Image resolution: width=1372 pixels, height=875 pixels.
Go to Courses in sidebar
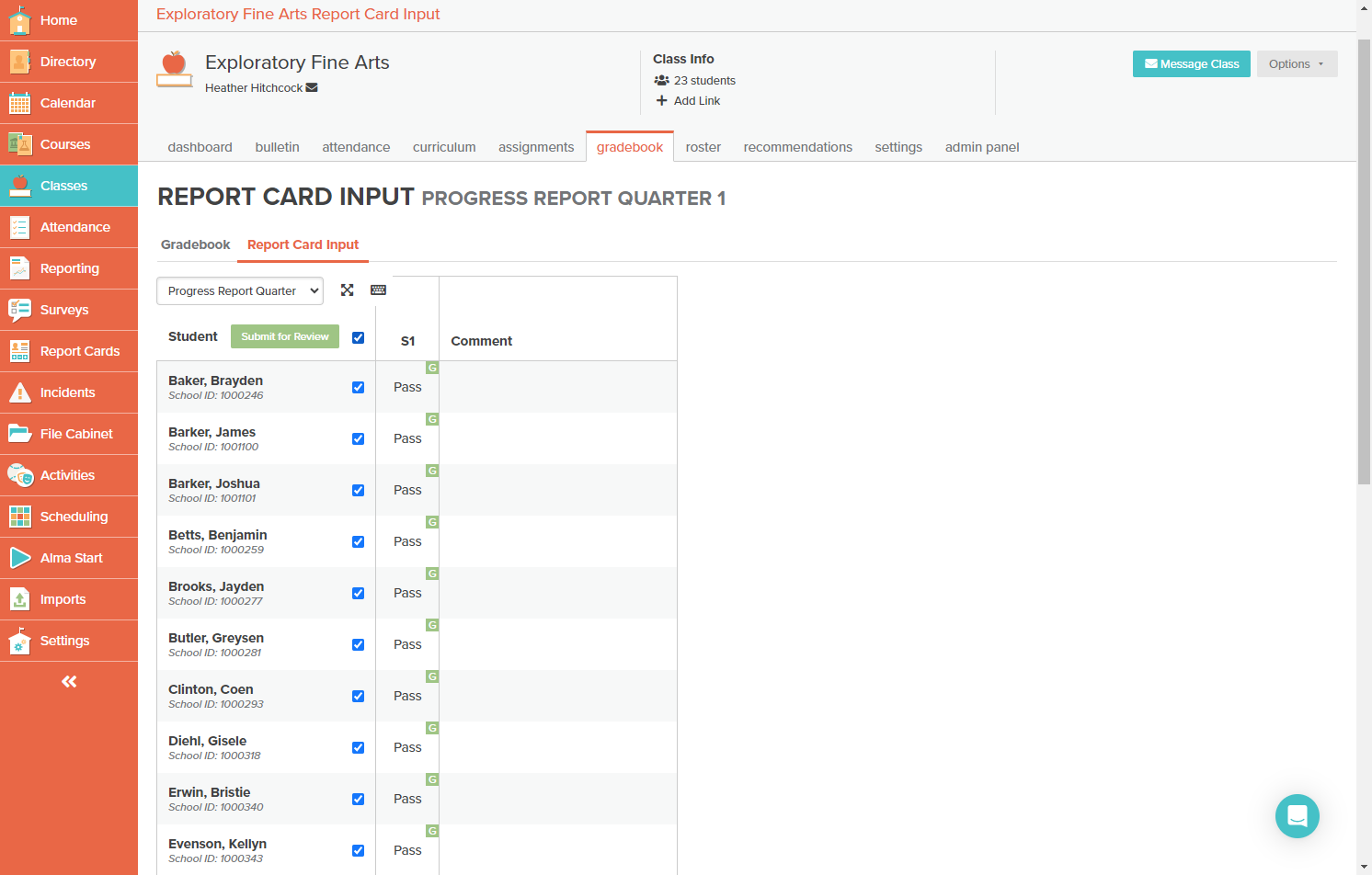[69, 144]
